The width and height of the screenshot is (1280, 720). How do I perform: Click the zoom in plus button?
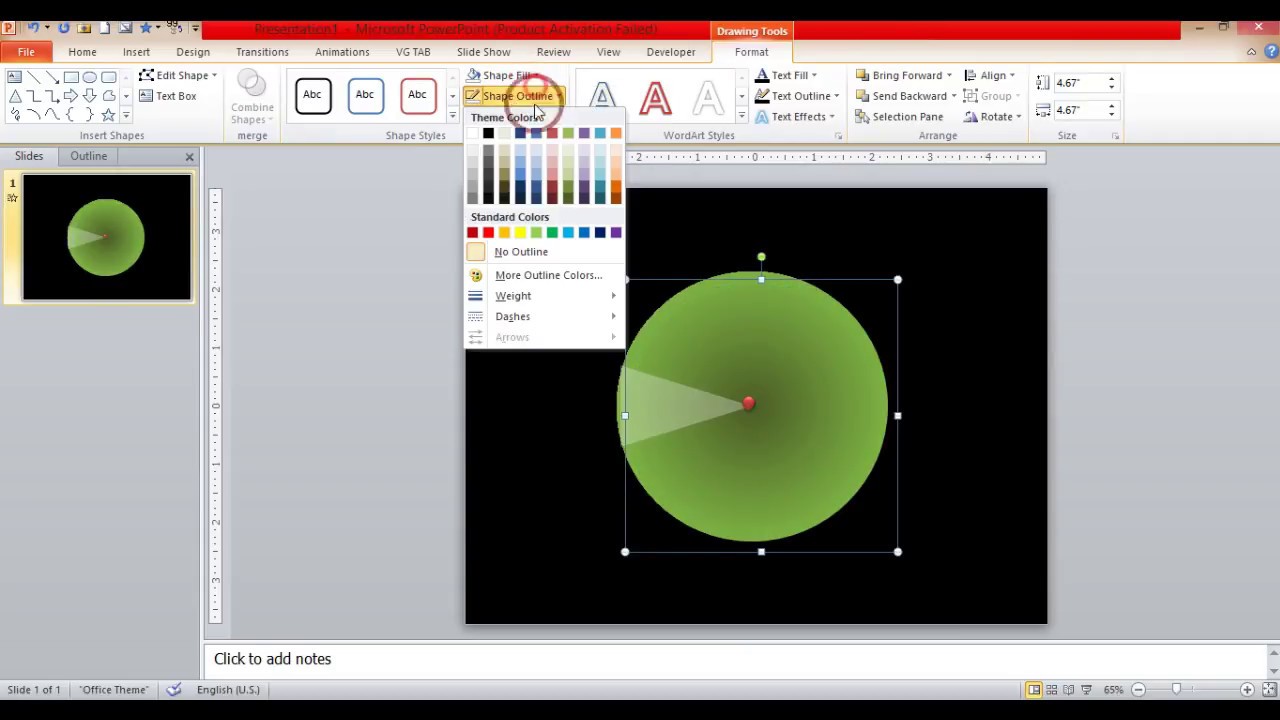1247,690
